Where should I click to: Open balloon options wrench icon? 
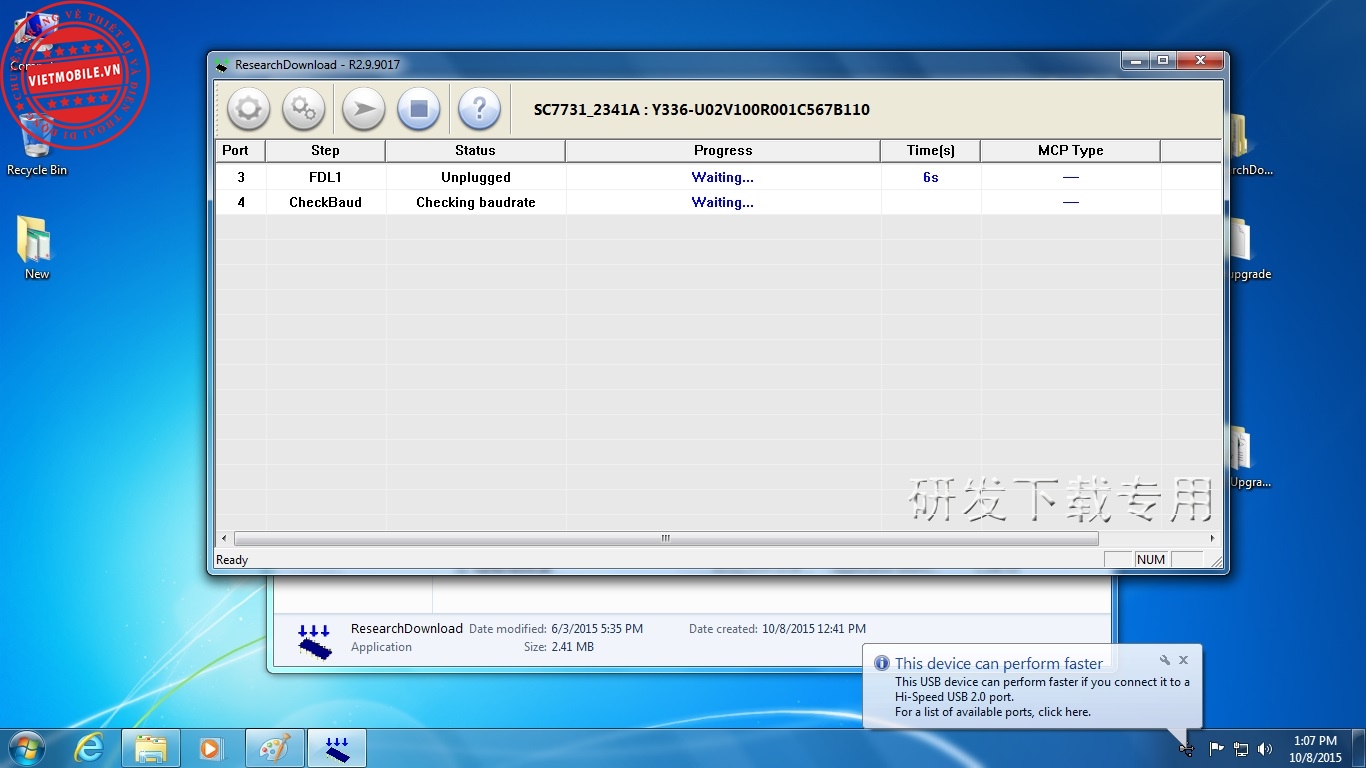click(x=1165, y=660)
